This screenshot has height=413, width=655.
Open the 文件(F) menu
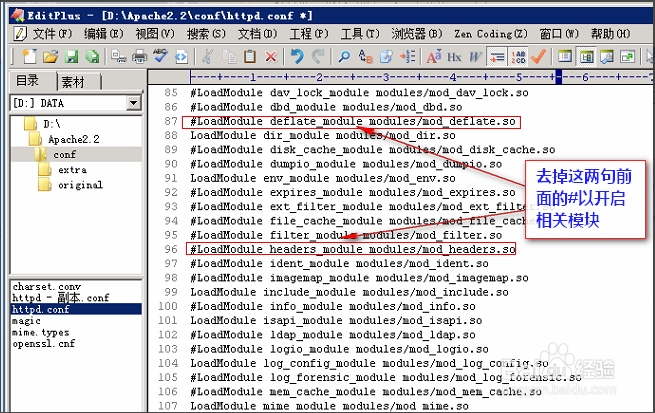[52, 33]
